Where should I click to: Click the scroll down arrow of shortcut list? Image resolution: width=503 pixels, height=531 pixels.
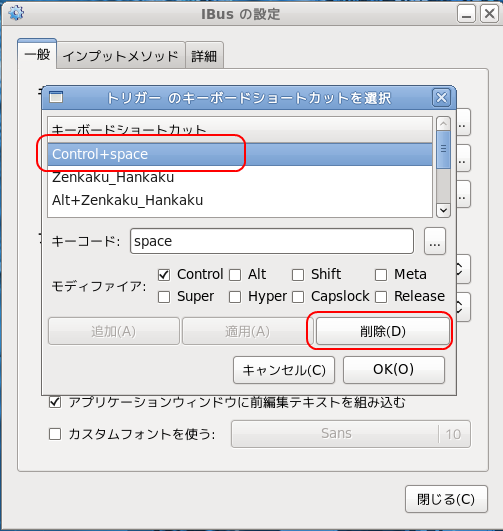pyautogui.click(x=443, y=210)
